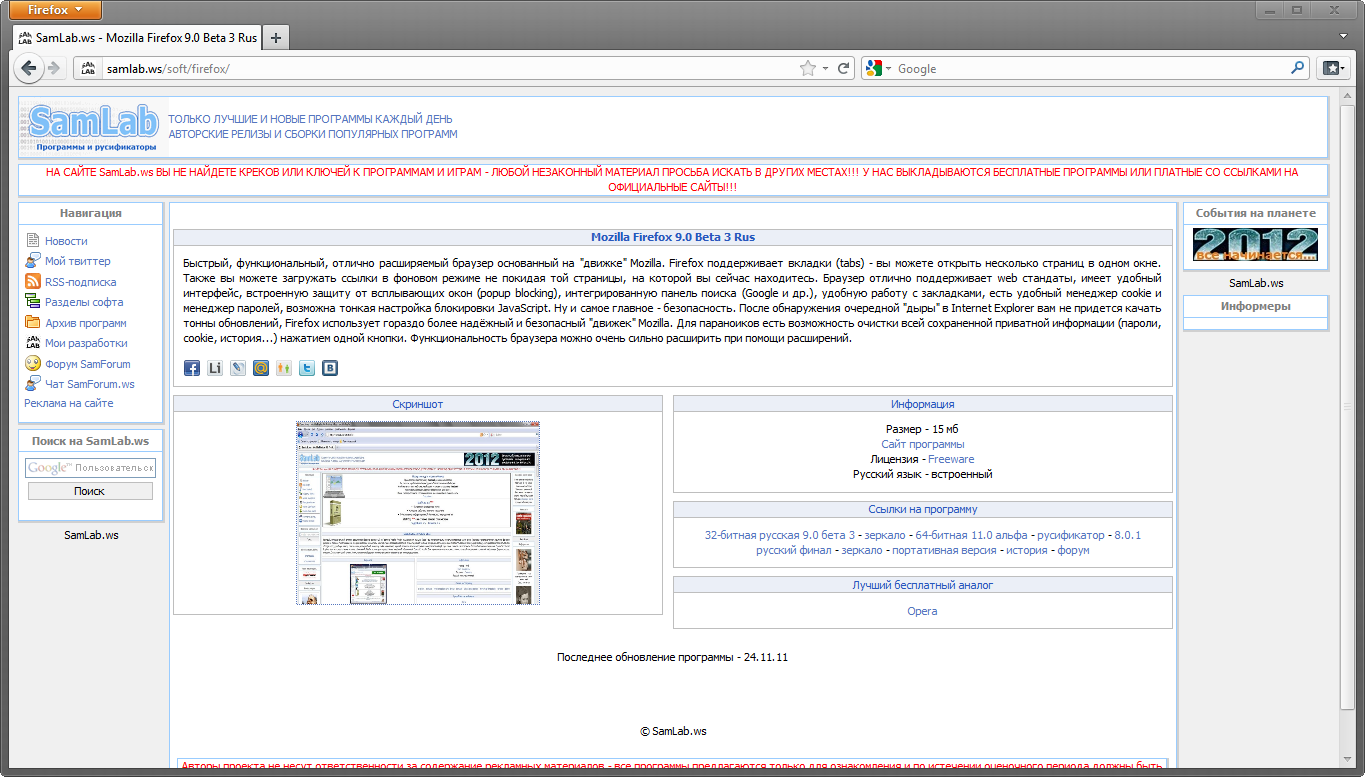This screenshot has height=777, width=1365.
Task: Click the Mozilla Firefox 9.0 Beta 3 Rus heading
Action: coord(673,237)
